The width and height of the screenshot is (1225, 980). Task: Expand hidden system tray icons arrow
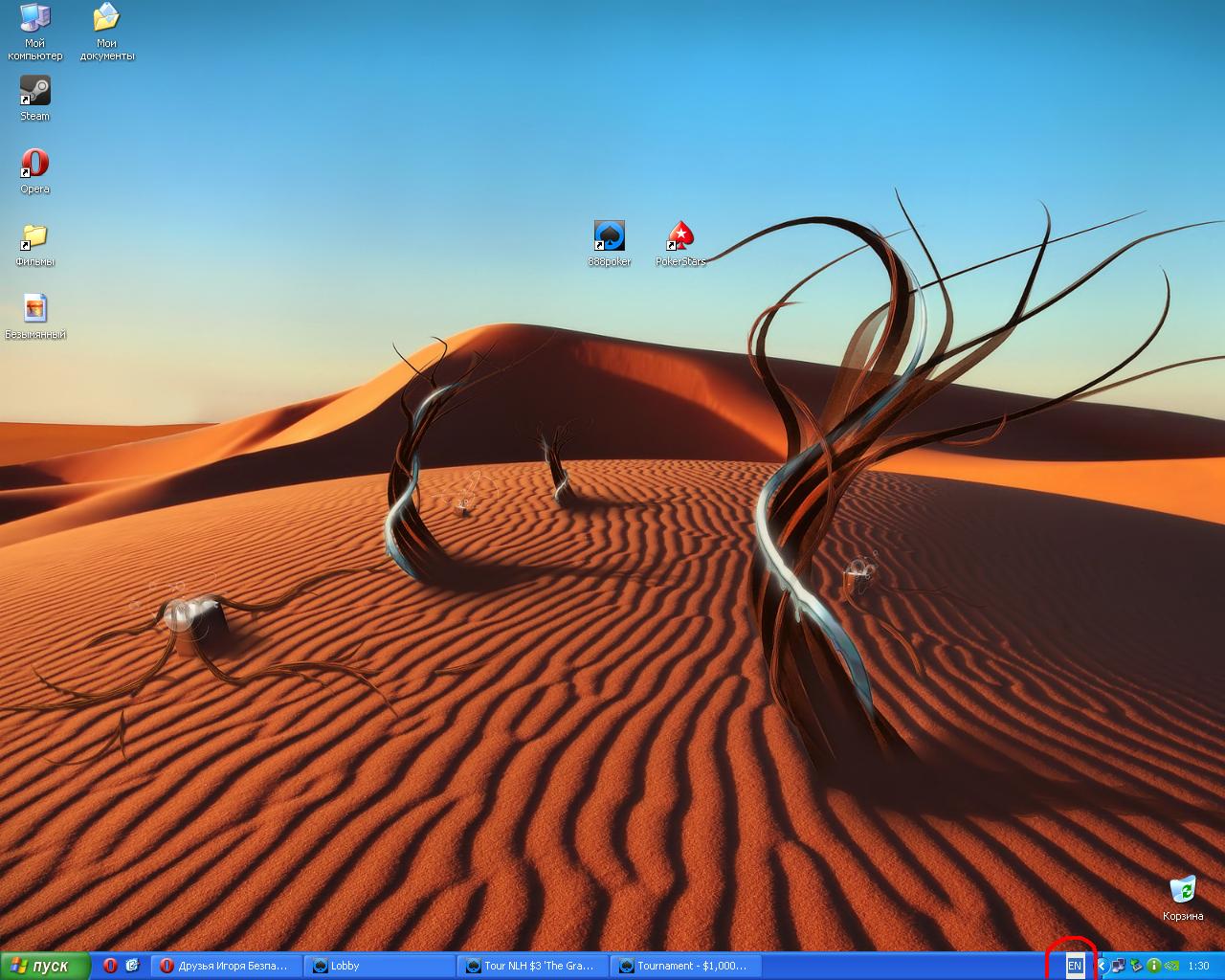(1102, 966)
